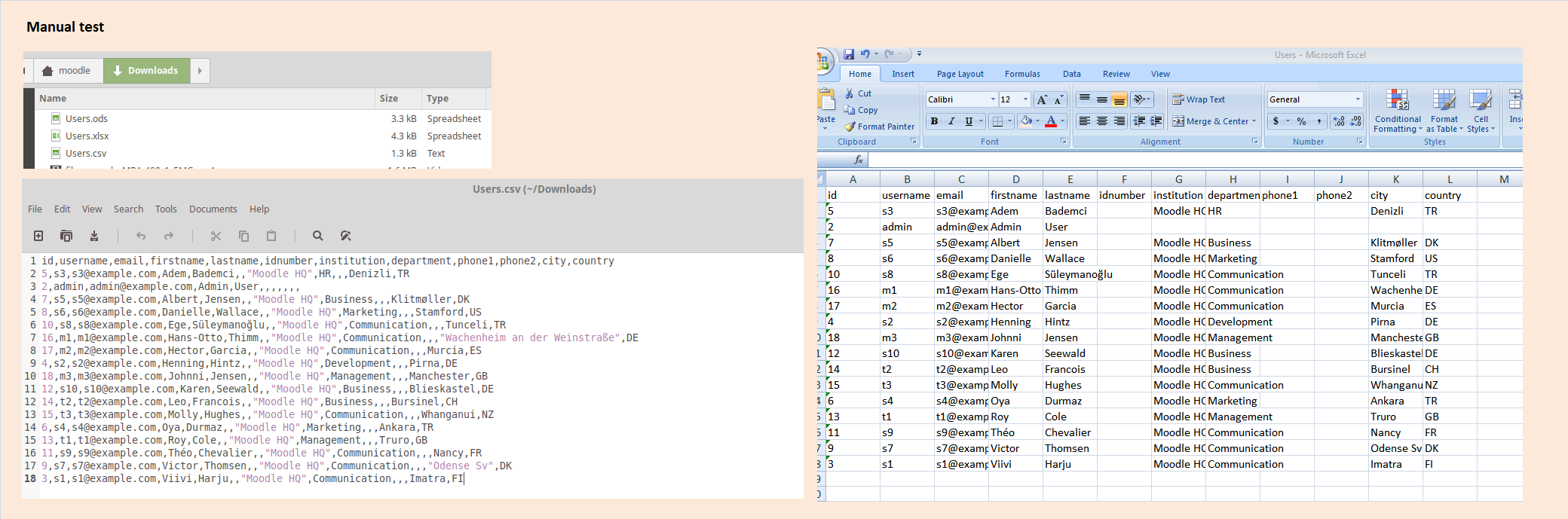Click the Redo arrow in Excel
The image size is (1568, 519).
pos(890,54)
